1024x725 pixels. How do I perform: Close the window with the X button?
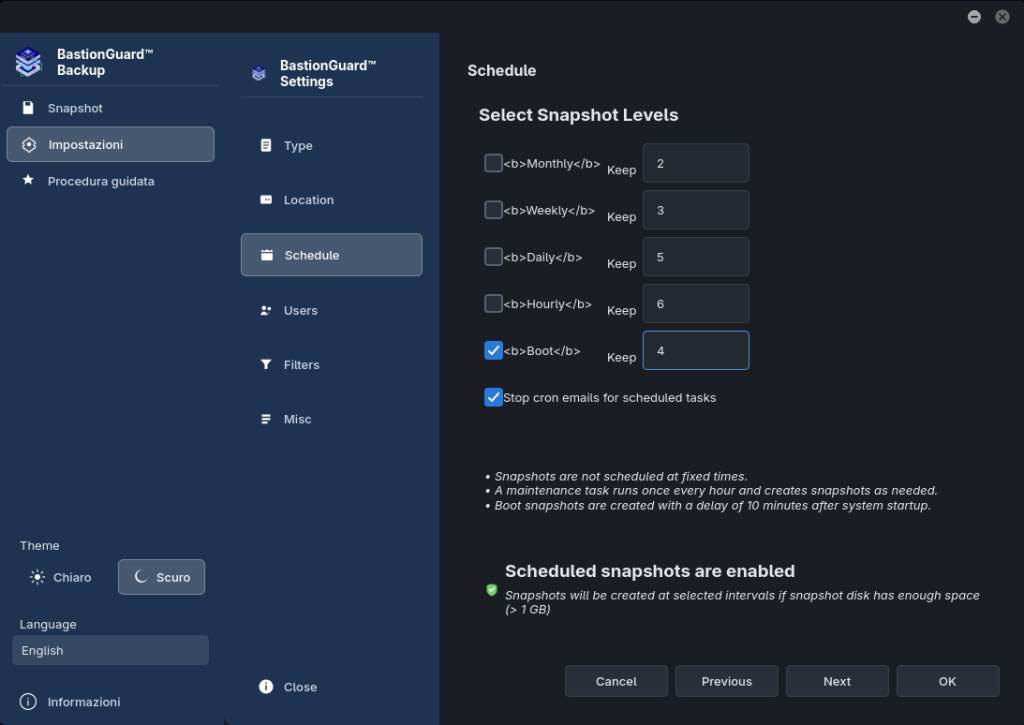tap(1002, 17)
